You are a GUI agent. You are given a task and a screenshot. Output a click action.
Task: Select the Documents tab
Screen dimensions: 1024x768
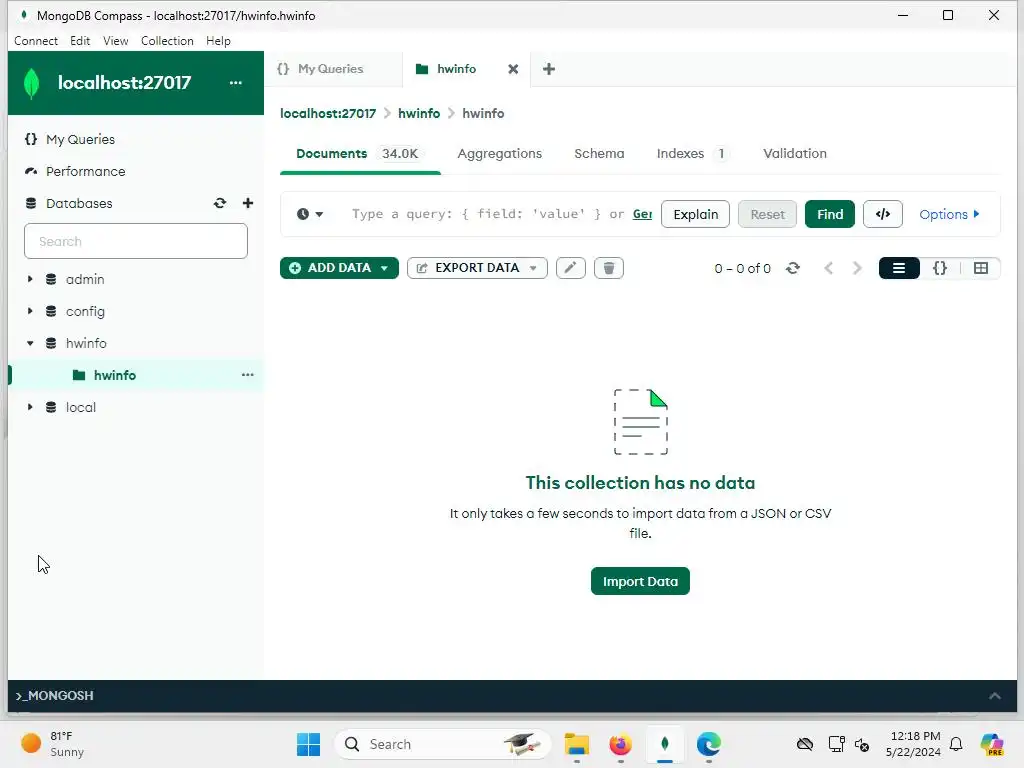359,153
